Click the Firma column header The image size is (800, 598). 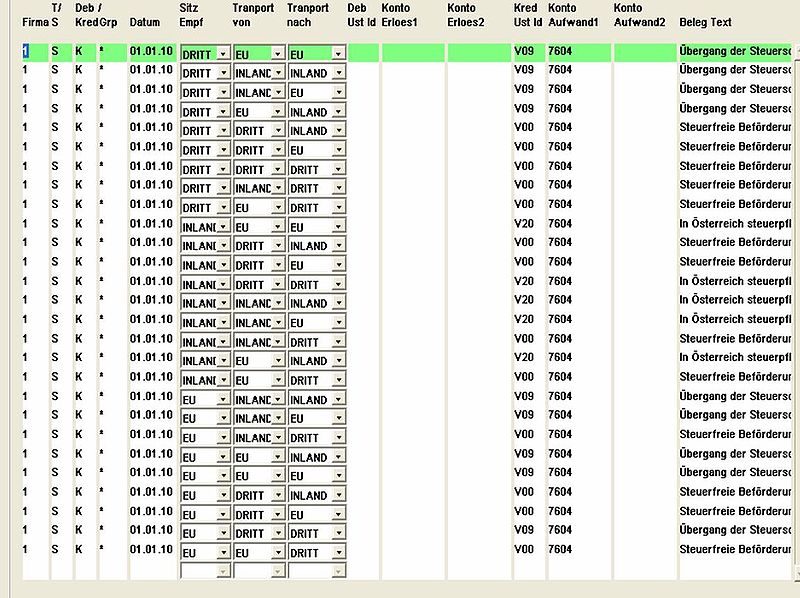35,22
